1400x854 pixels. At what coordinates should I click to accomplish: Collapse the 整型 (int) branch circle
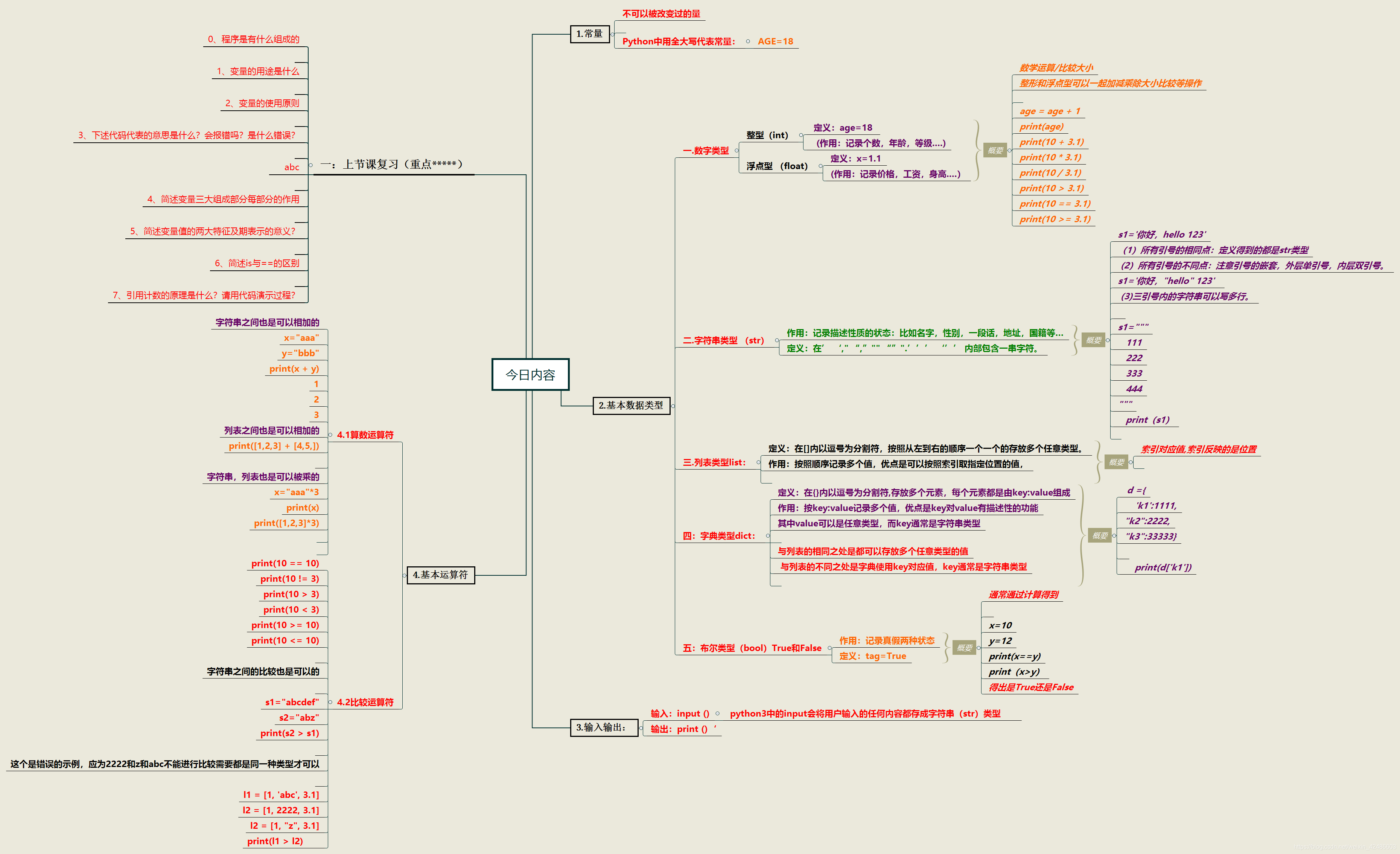coord(801,135)
